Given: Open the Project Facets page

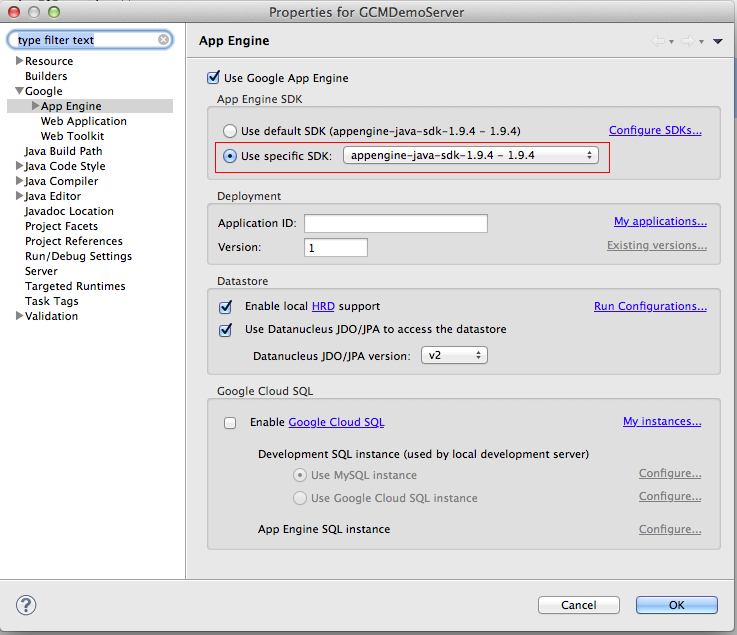Looking at the screenshot, I should (62, 226).
